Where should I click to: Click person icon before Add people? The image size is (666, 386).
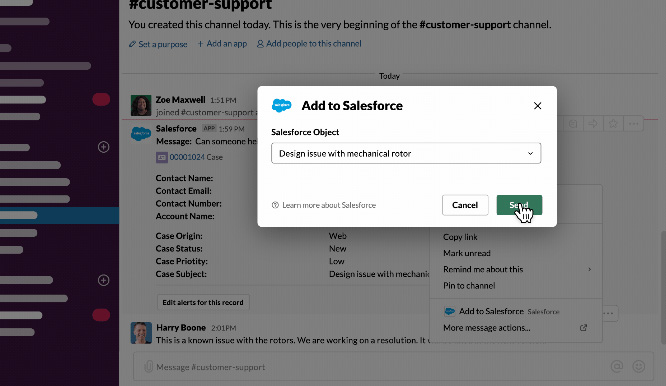[x=260, y=44]
